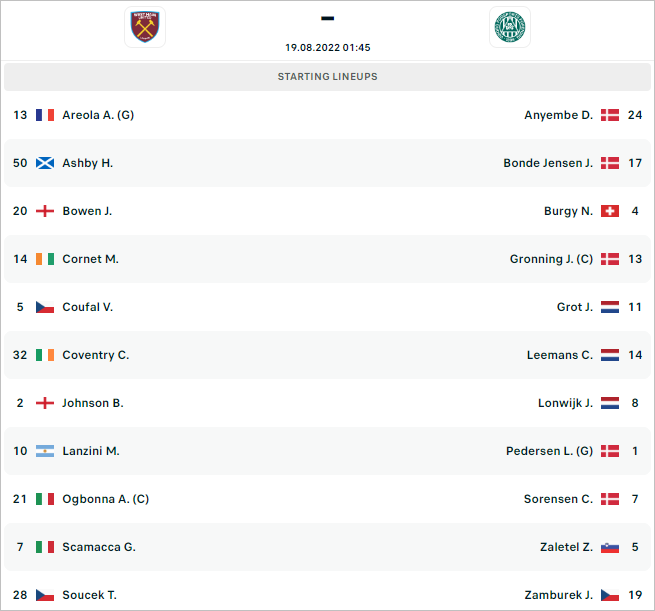655x611 pixels.
Task: Open captain Ogbonna A. (C) profile
Action: [x=106, y=499]
